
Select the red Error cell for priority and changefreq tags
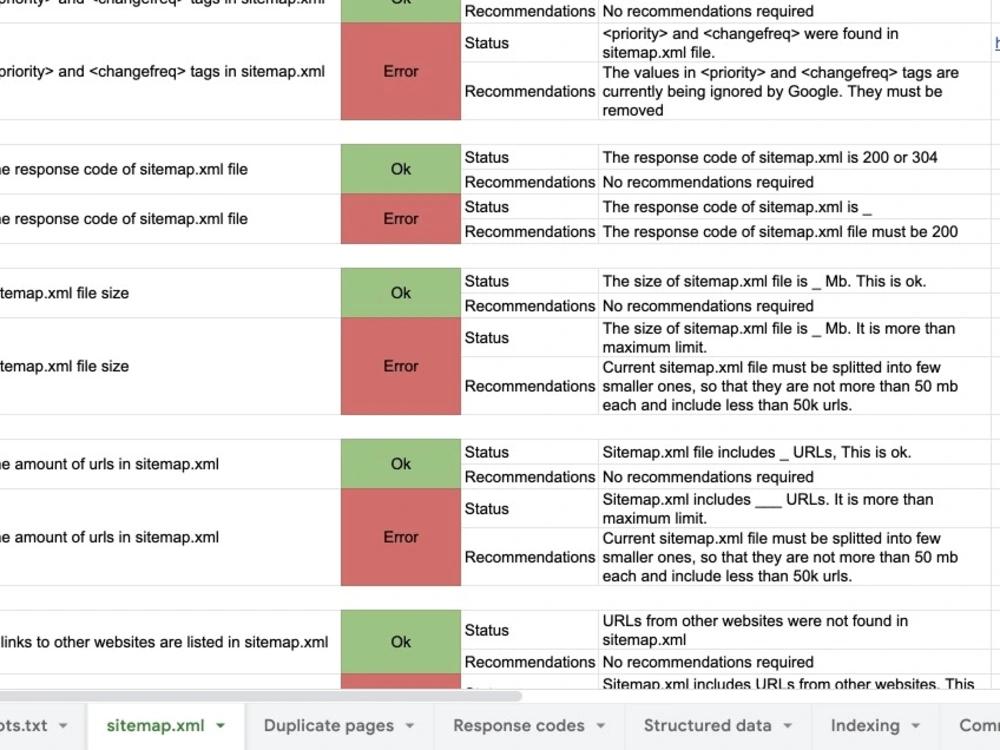coord(401,71)
